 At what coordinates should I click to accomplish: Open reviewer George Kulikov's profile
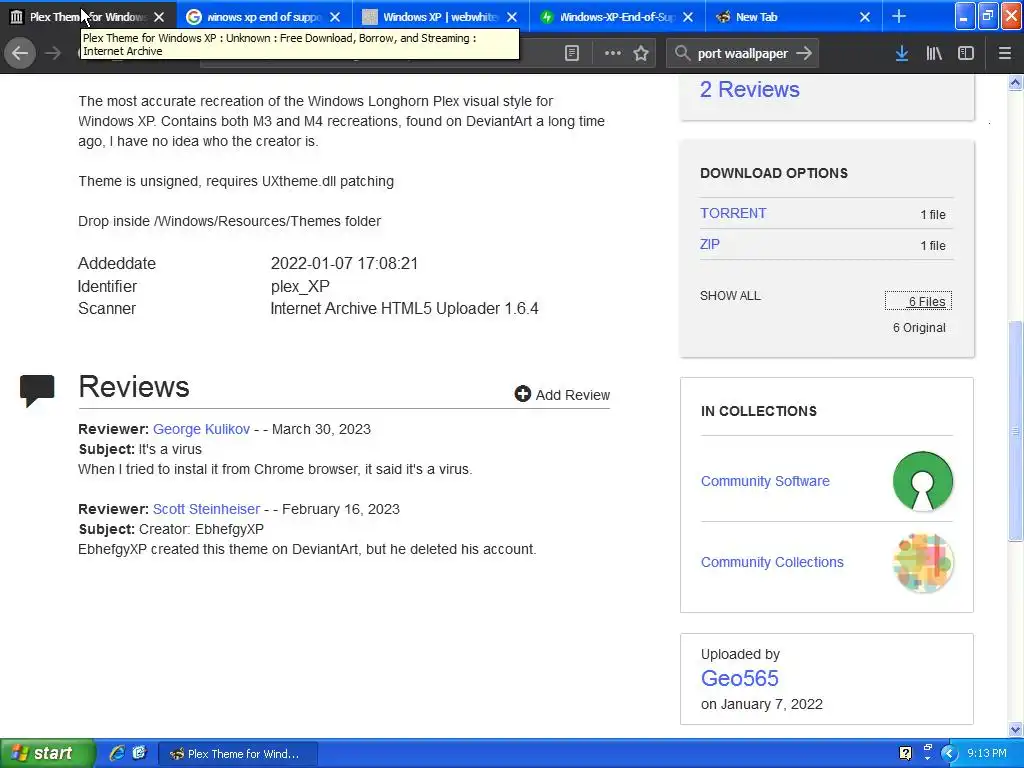(201, 429)
